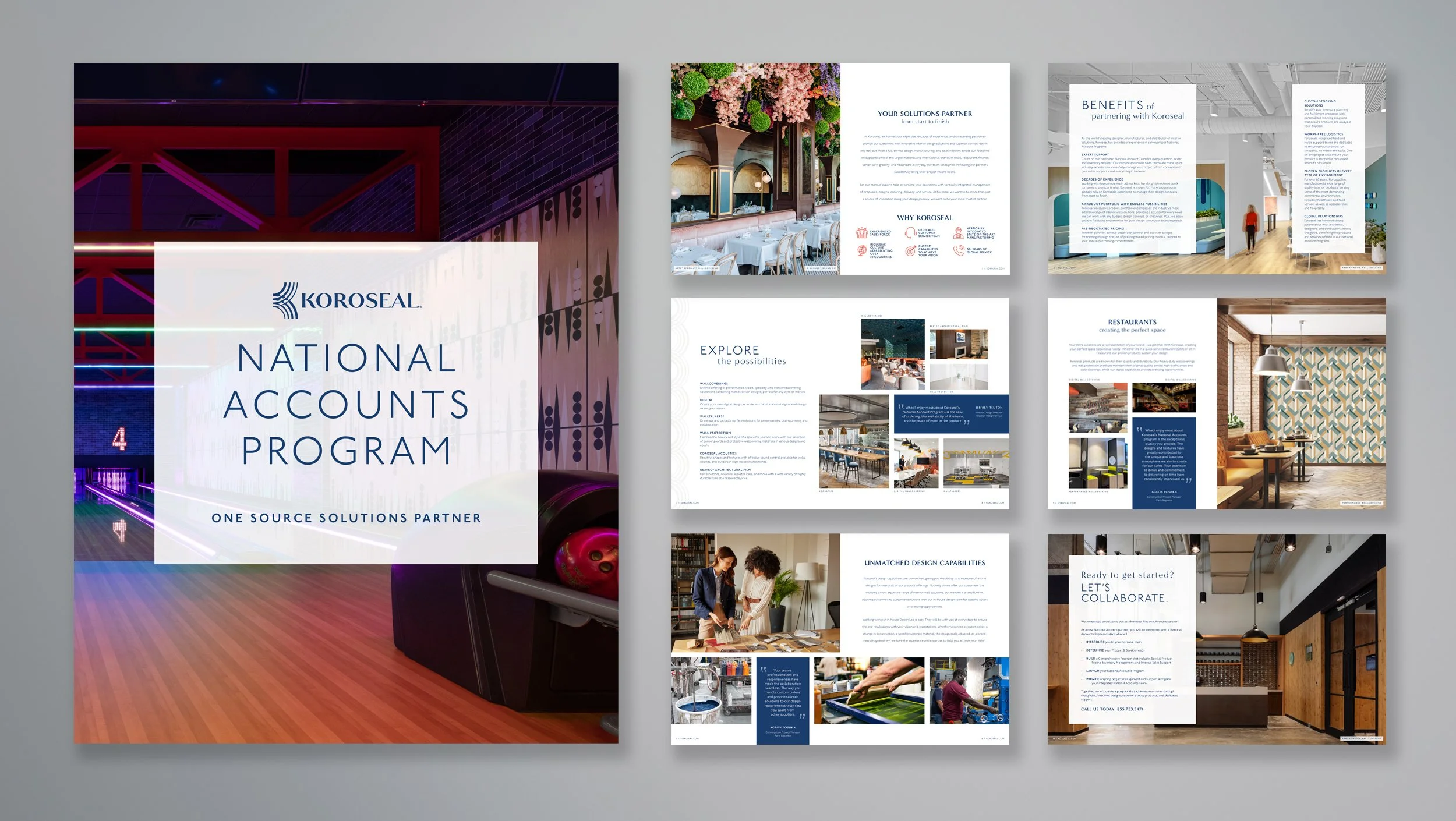Click the hard-hat worker manufacturing icon
Image resolution: width=1456 pixels, height=821 pixels.
pos(958,233)
